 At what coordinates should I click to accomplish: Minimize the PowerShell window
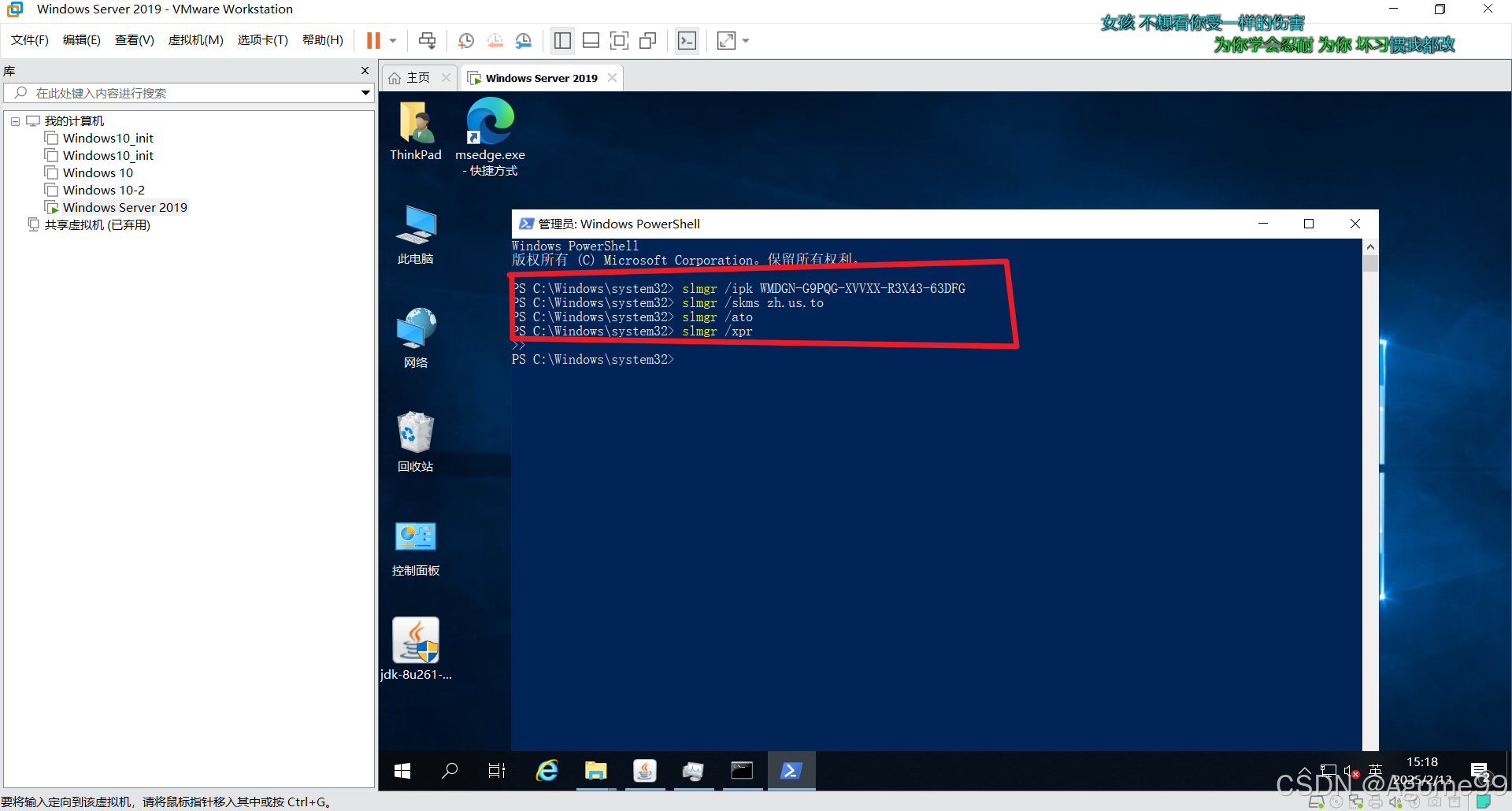[x=1263, y=224]
